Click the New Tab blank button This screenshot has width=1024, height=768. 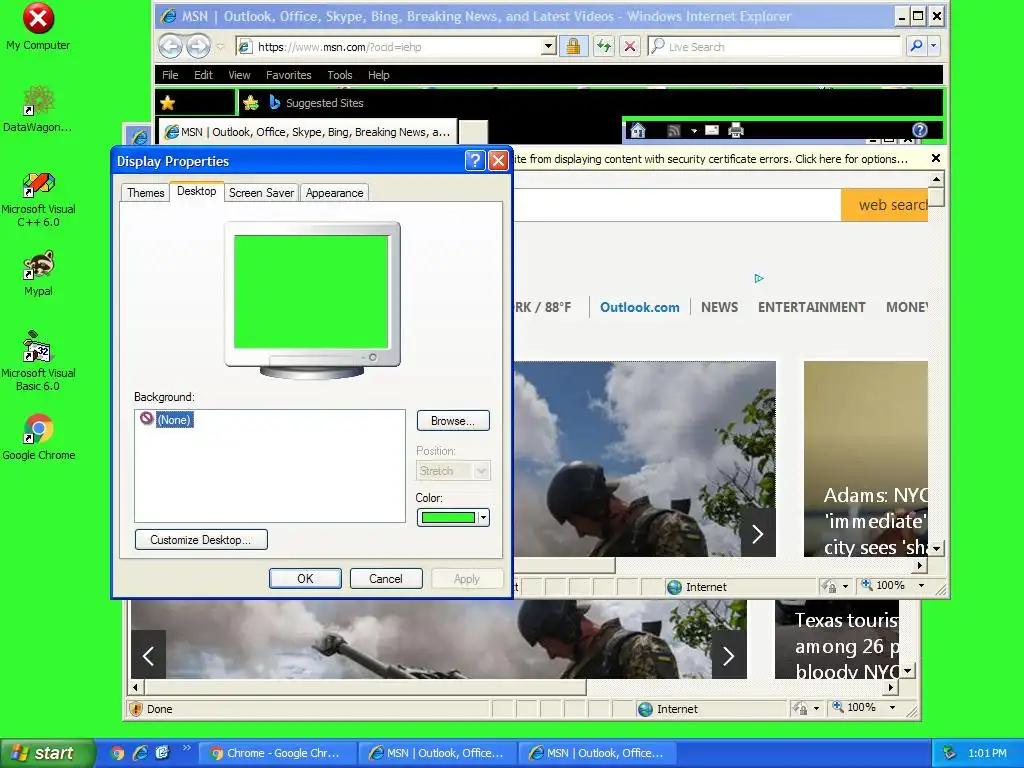pos(473,132)
